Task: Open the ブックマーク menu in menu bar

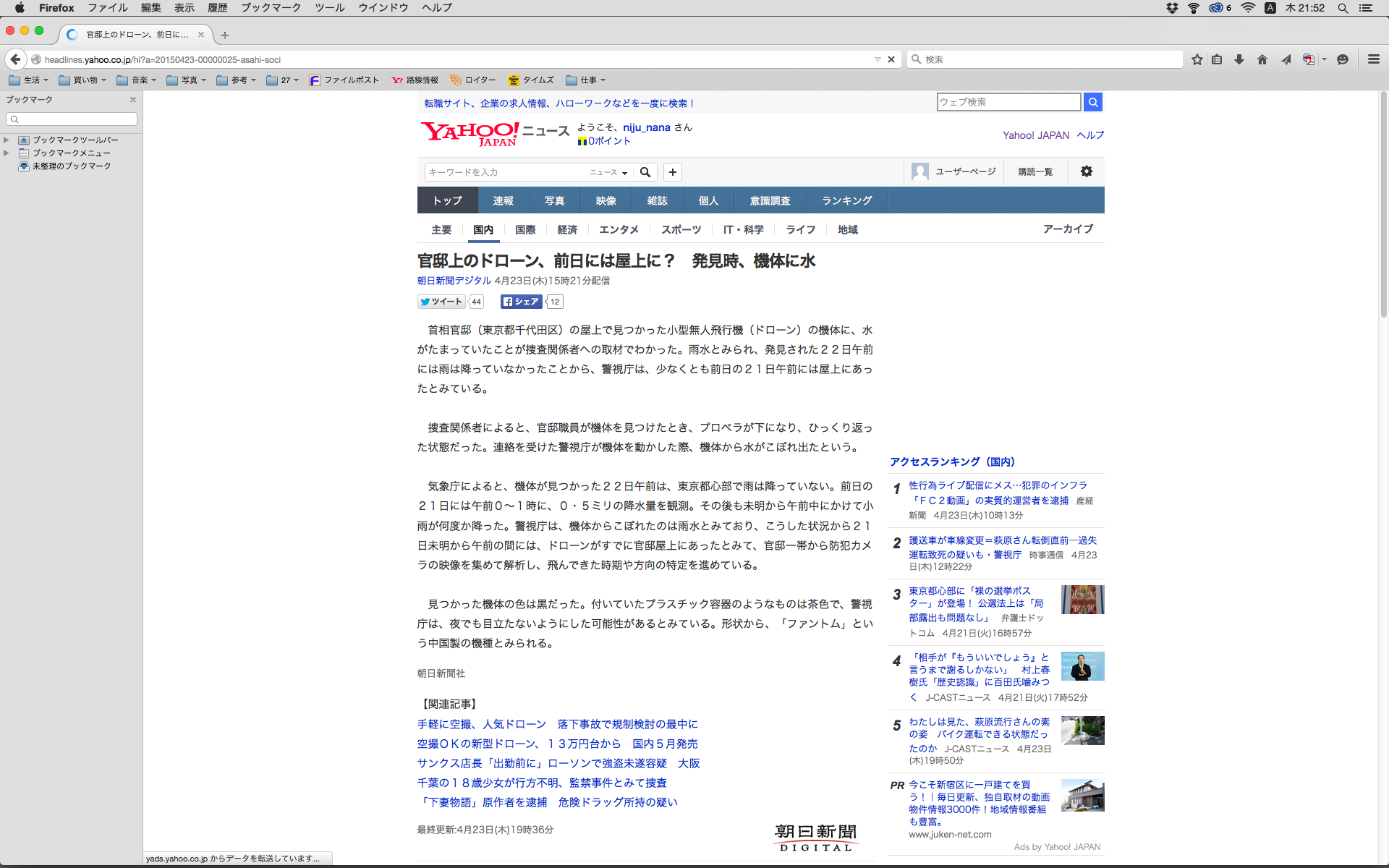Action: [271, 8]
